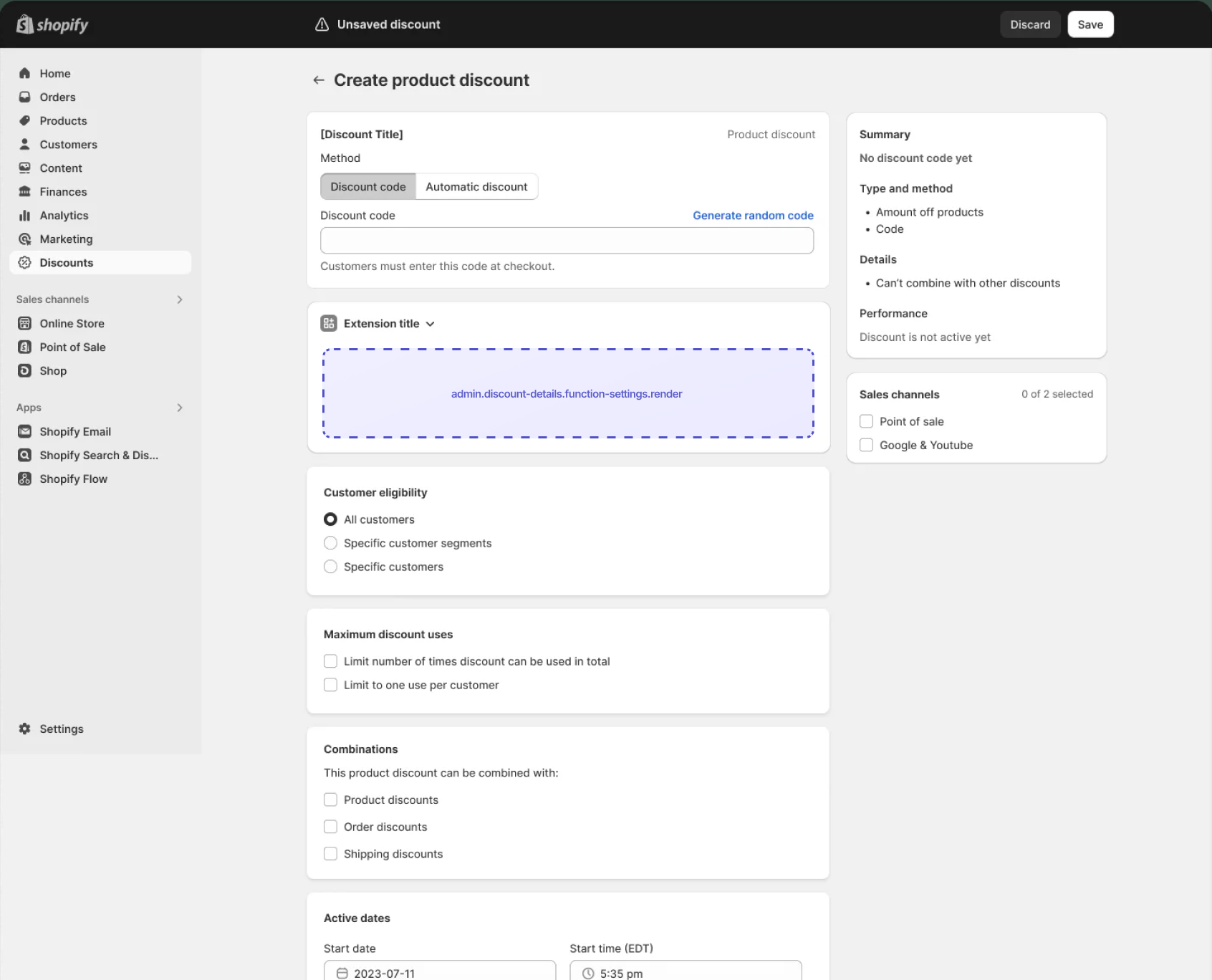The width and height of the screenshot is (1212, 980).
Task: Click the Orders inbox icon
Action: (24, 97)
